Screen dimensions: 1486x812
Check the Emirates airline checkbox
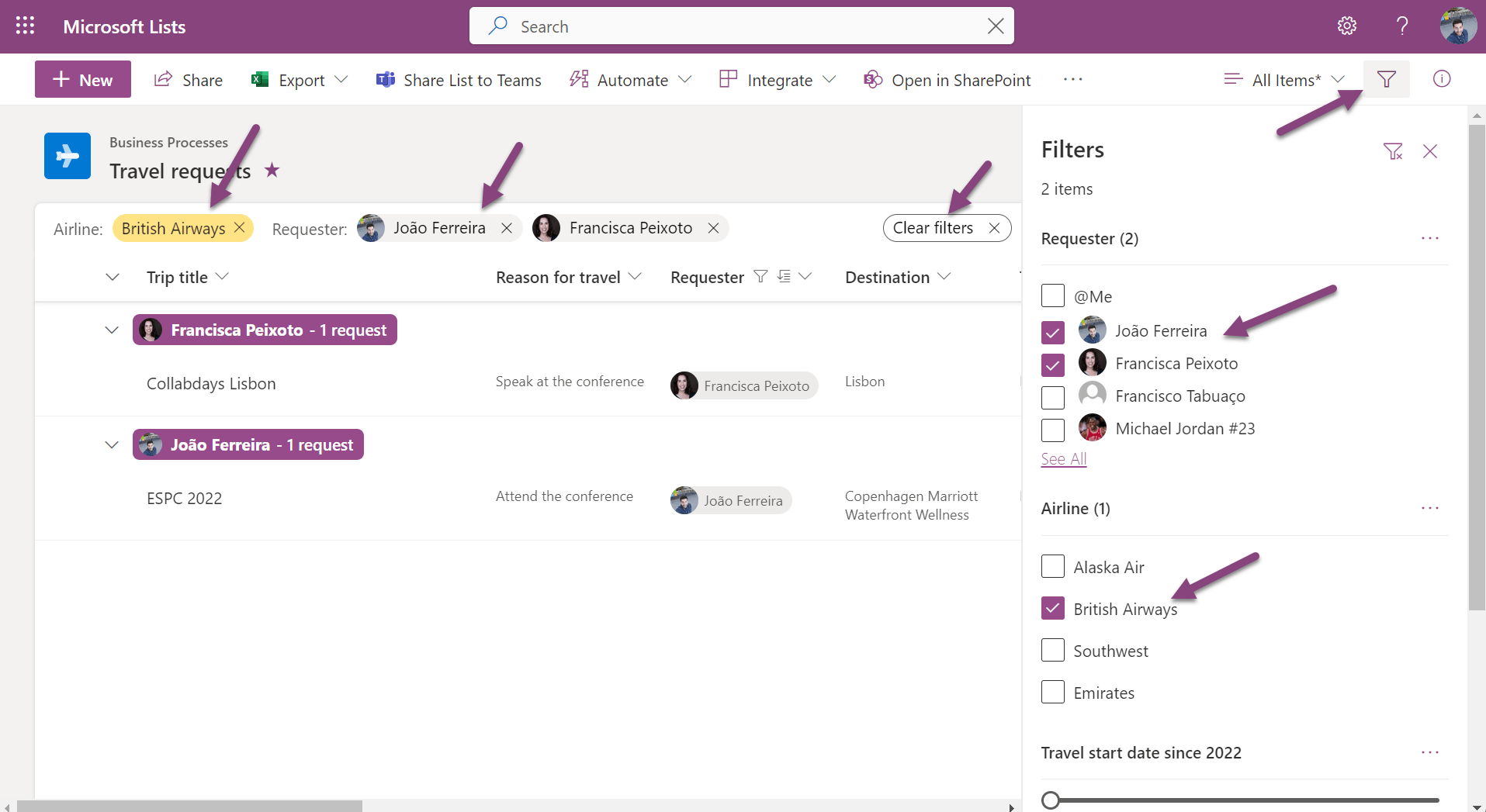pos(1053,692)
